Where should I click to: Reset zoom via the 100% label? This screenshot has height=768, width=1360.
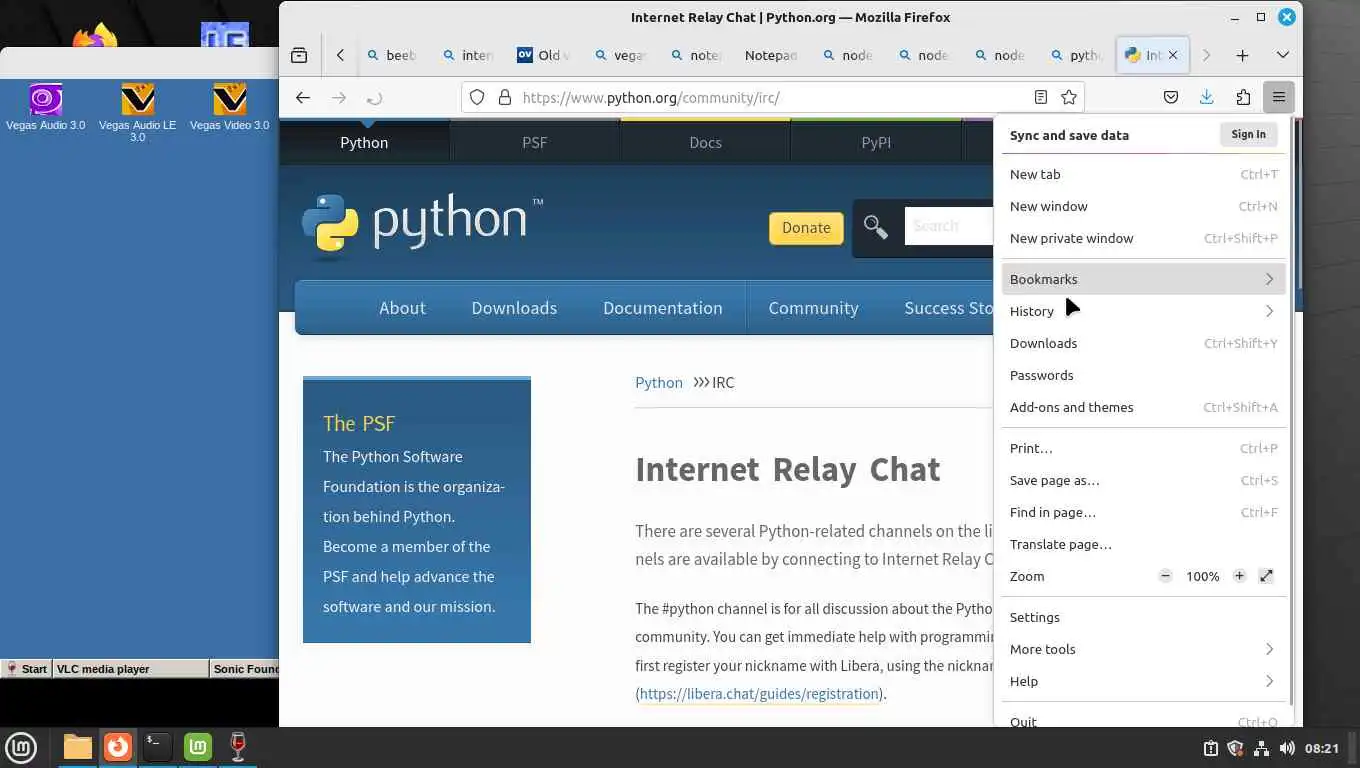[1202, 576]
